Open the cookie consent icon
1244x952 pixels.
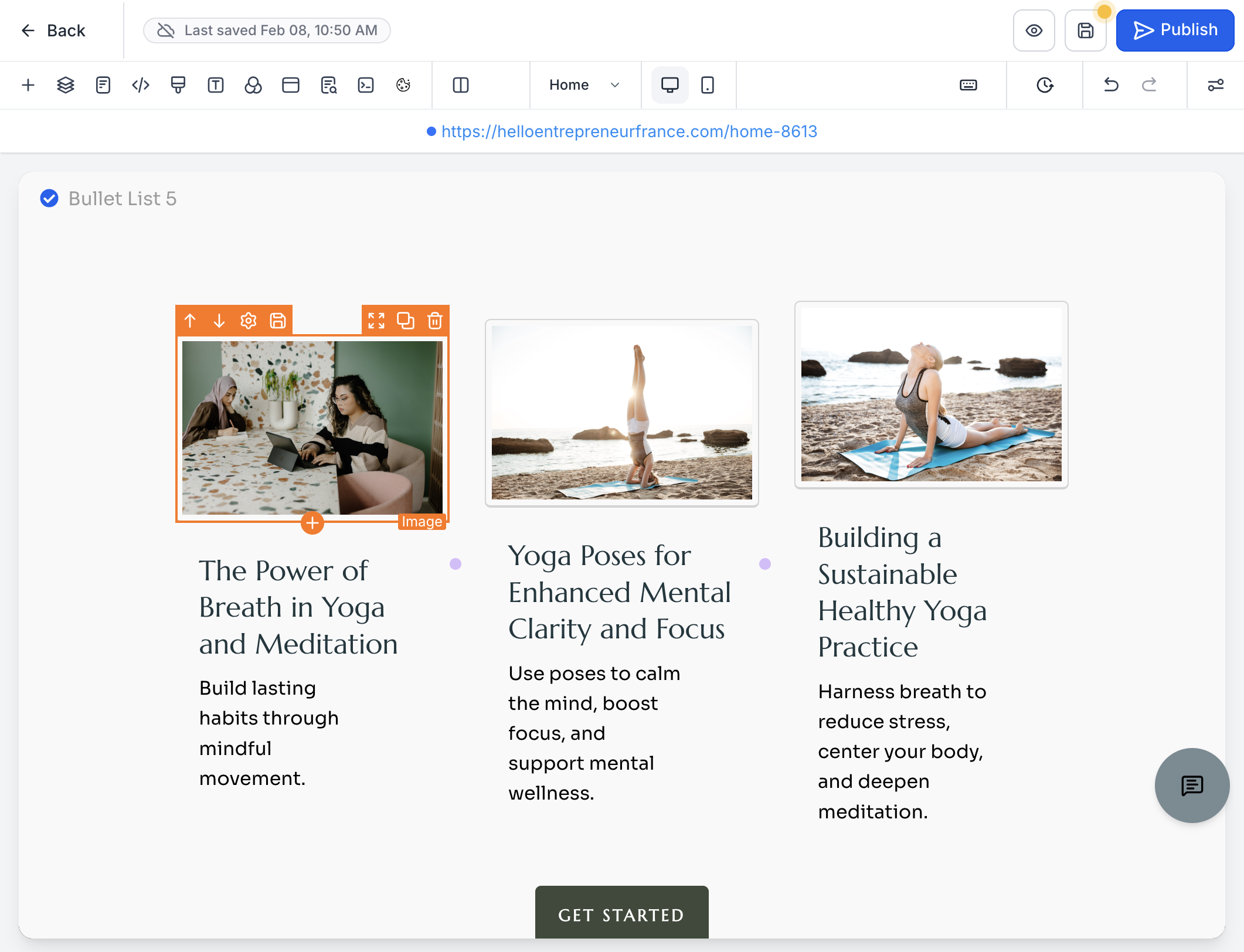[x=403, y=85]
